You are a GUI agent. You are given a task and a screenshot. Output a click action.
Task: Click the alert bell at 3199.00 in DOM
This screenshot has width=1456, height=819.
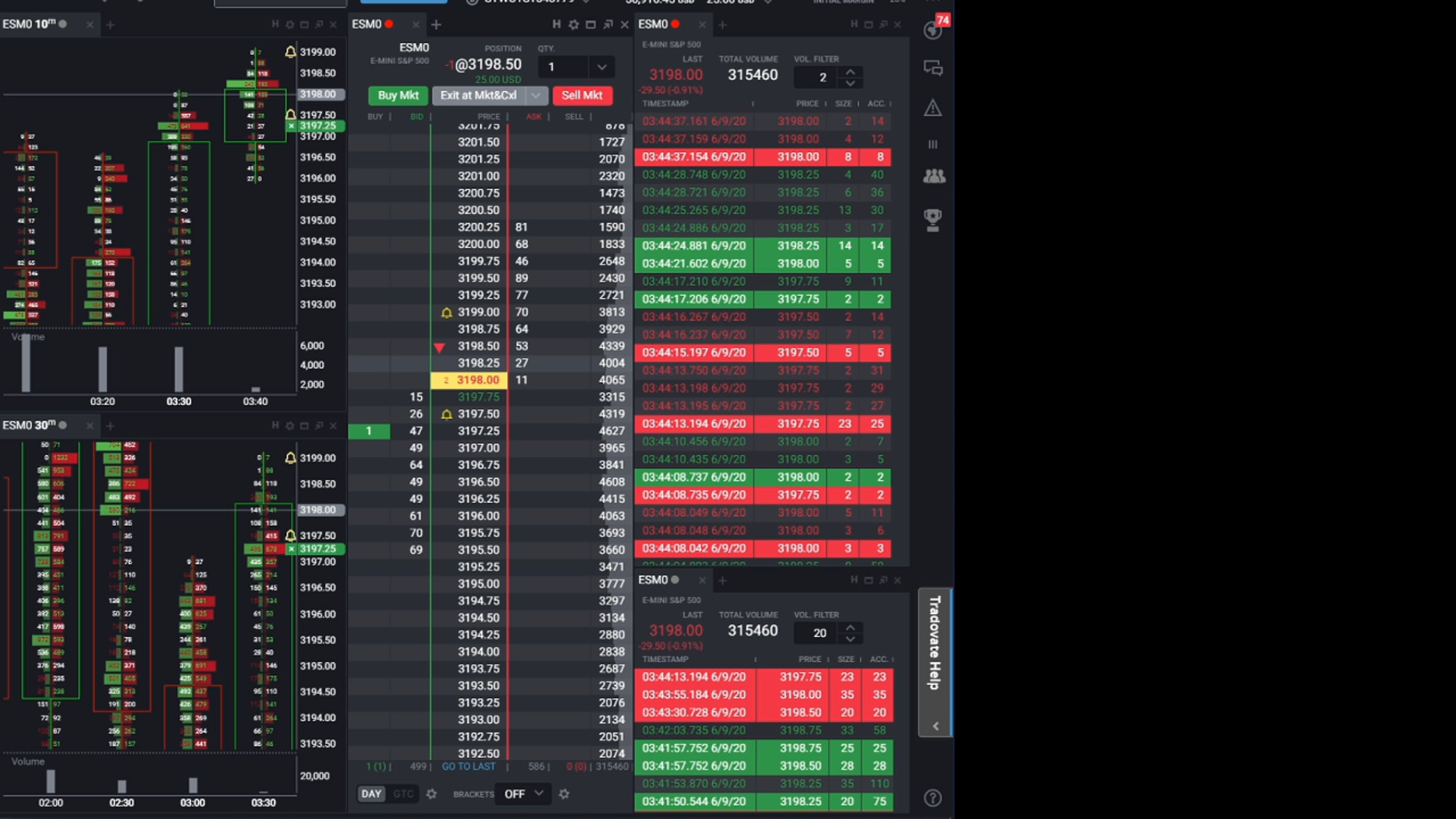(447, 312)
